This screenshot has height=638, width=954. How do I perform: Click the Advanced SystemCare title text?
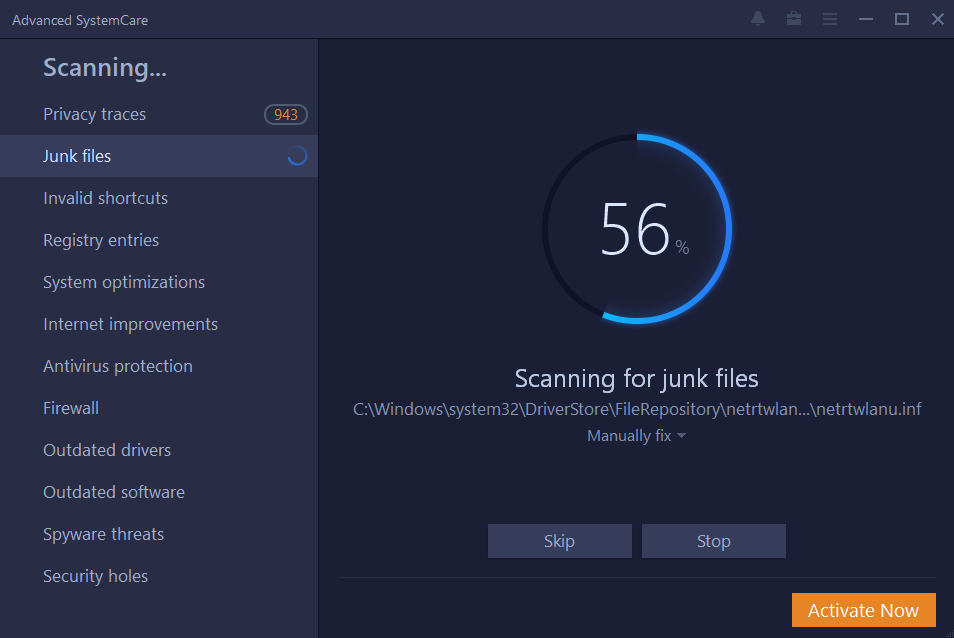click(80, 20)
